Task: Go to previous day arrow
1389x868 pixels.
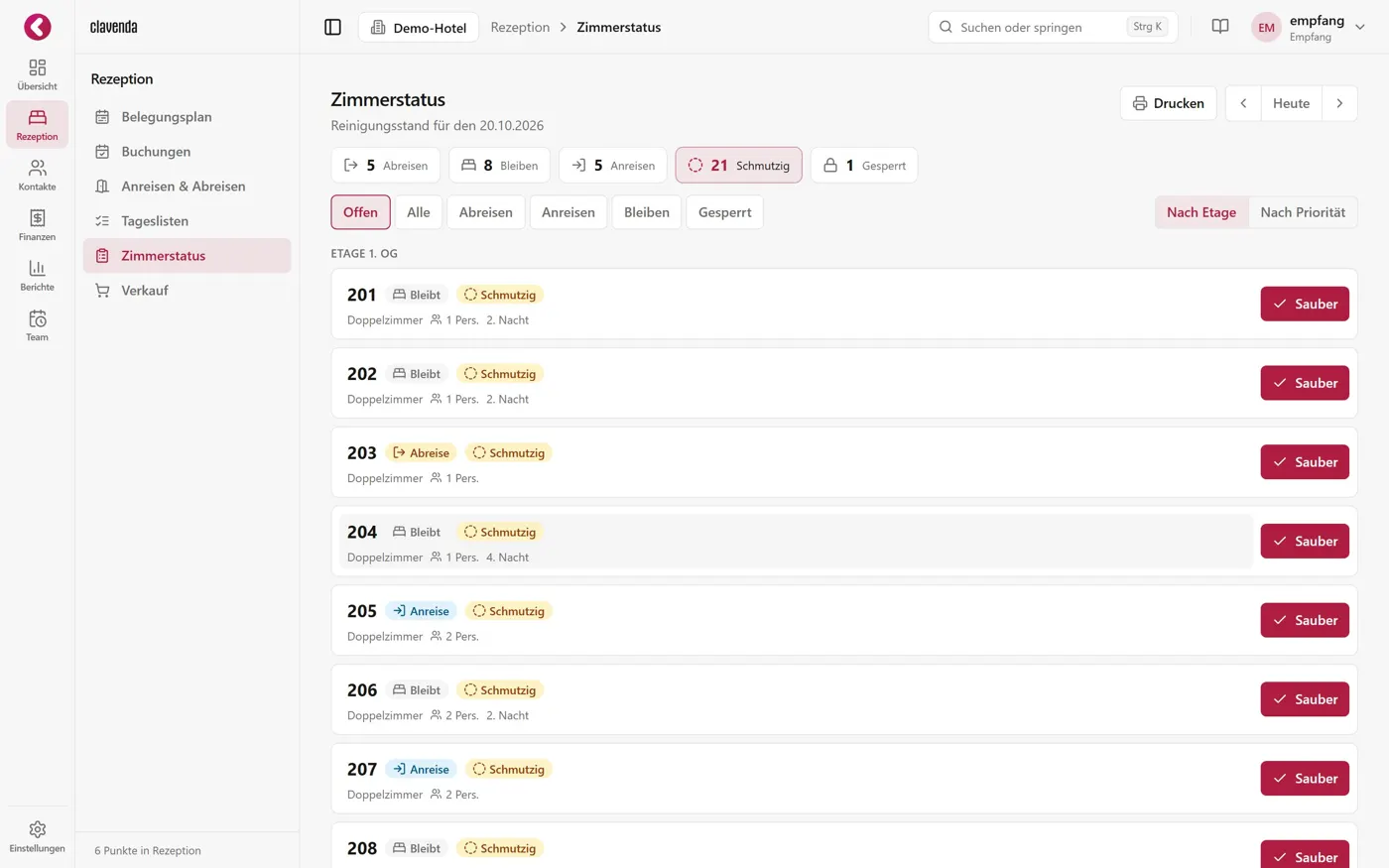Action: 1243,103
